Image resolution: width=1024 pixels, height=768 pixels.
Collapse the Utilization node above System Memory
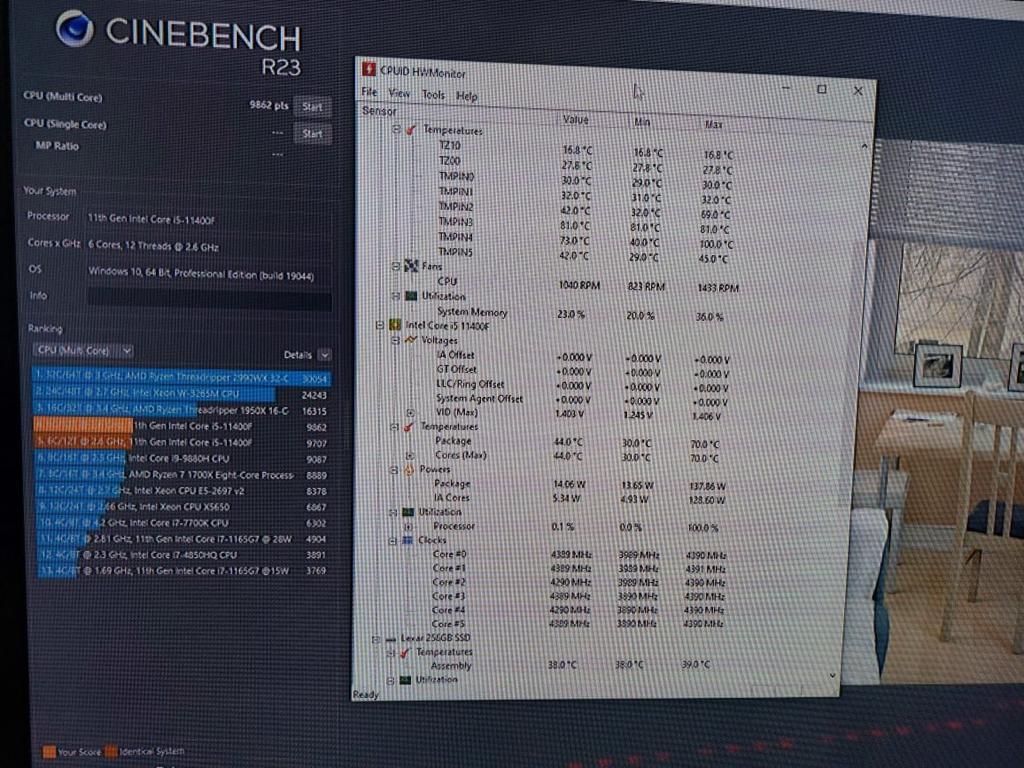(x=395, y=296)
